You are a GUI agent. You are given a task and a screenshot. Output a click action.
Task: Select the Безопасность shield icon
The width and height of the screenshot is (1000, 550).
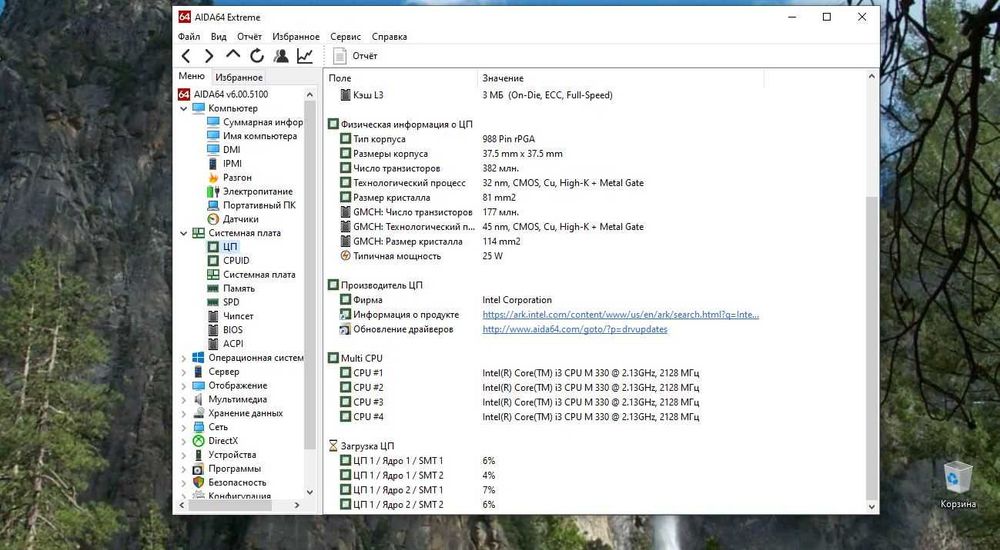click(198, 483)
